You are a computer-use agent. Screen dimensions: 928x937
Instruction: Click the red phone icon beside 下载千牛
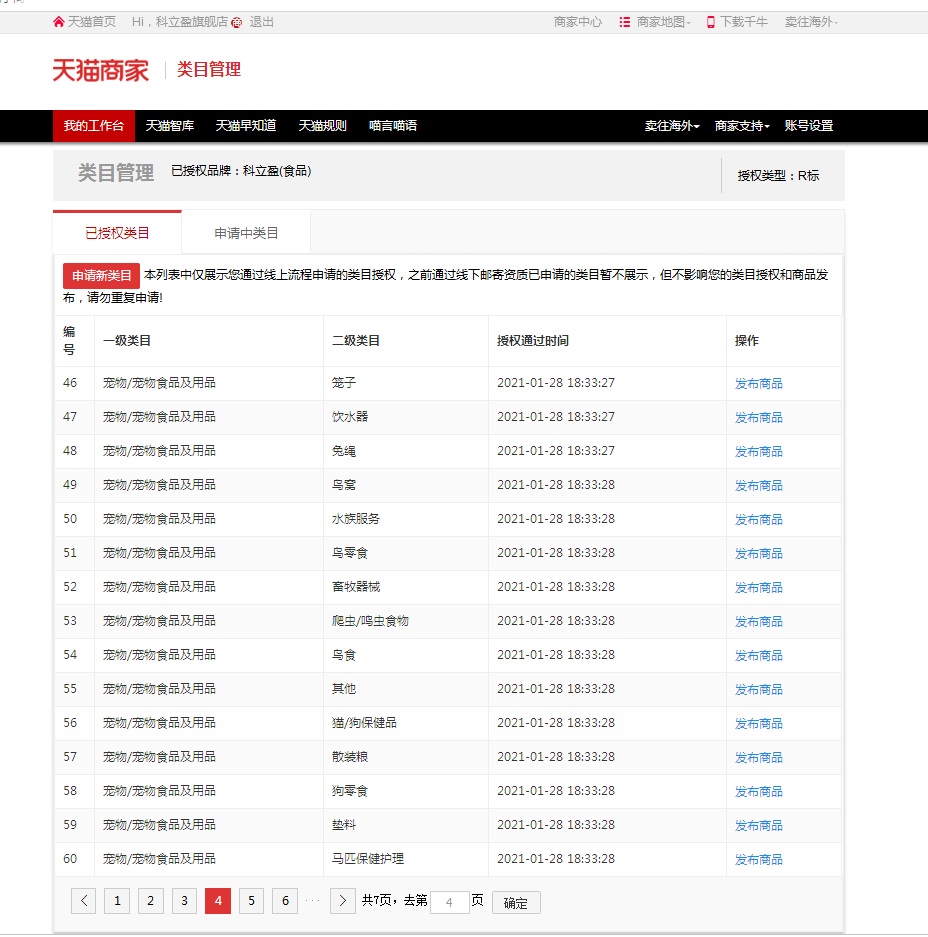(710, 22)
